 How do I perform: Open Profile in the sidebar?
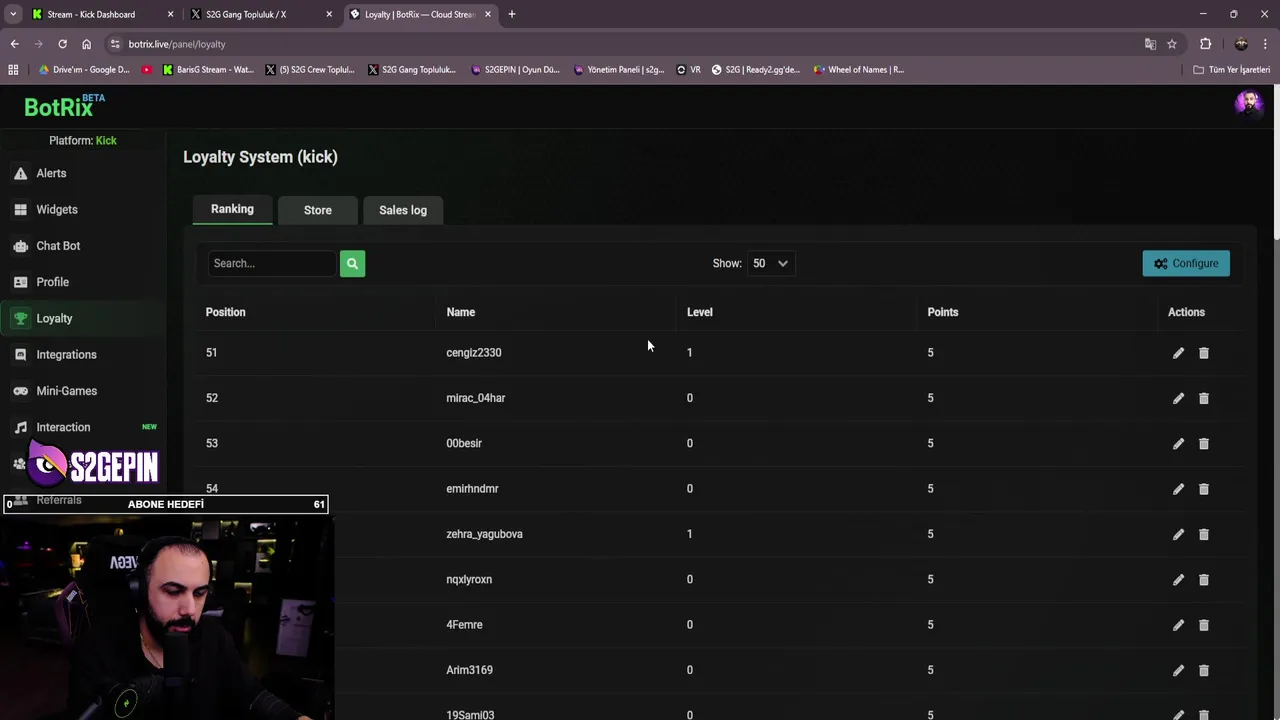pyautogui.click(x=52, y=282)
